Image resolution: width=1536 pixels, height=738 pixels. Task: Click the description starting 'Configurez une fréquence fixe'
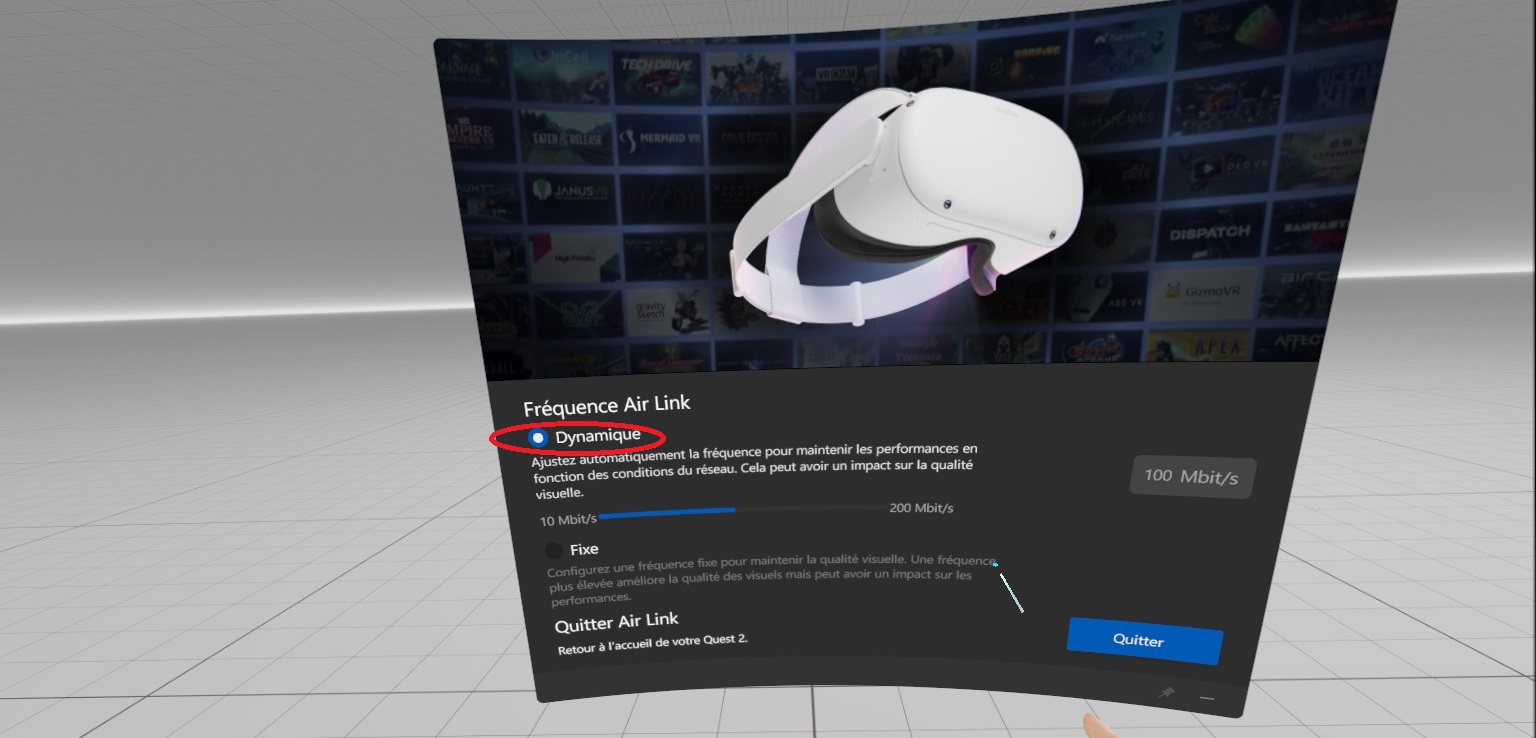(772, 582)
